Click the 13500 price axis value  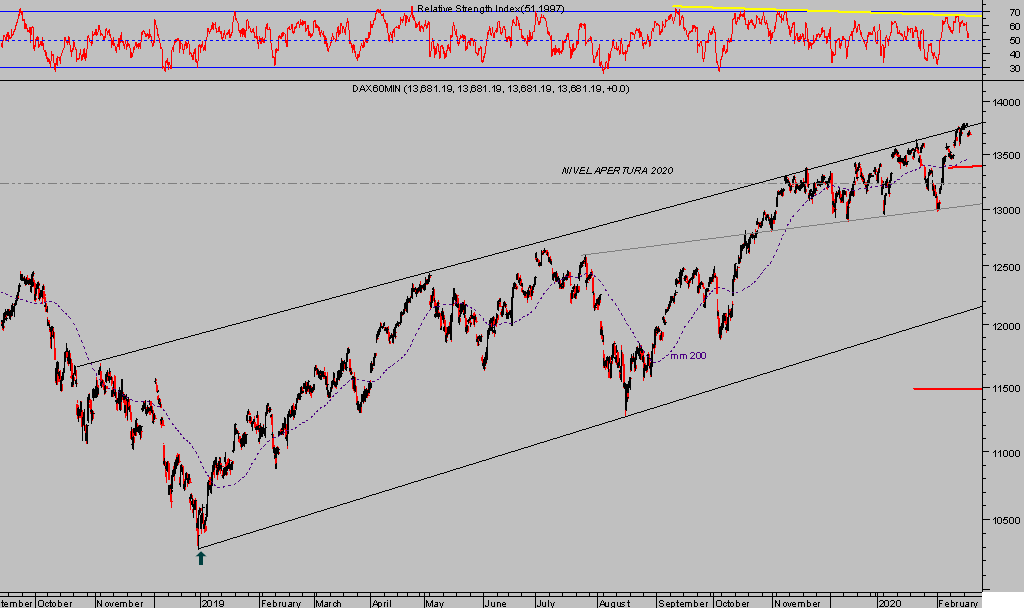[1006, 155]
